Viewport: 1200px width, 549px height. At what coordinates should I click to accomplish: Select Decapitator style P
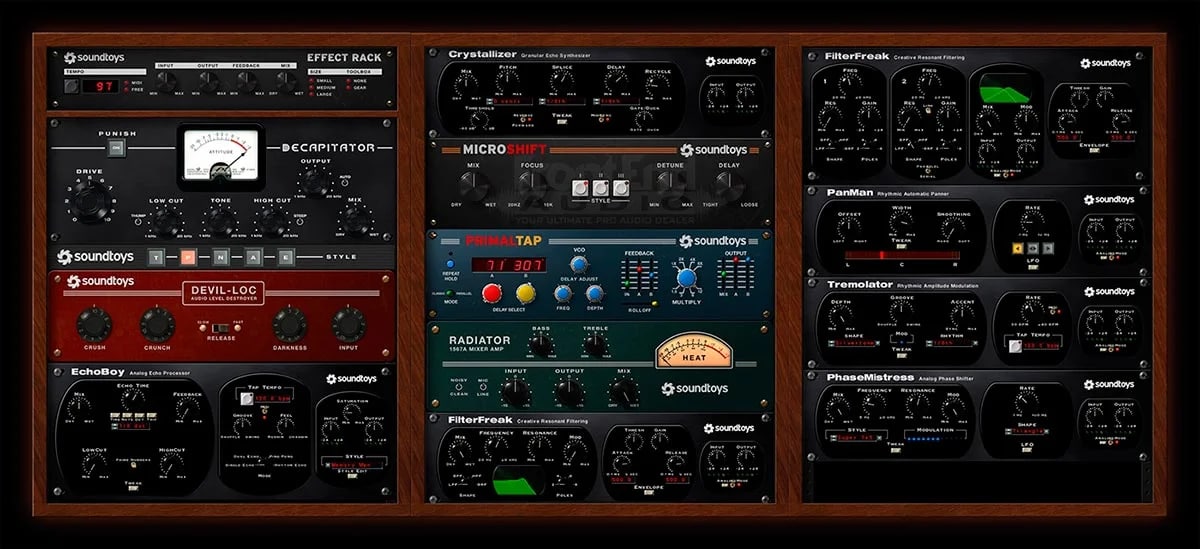[189, 256]
